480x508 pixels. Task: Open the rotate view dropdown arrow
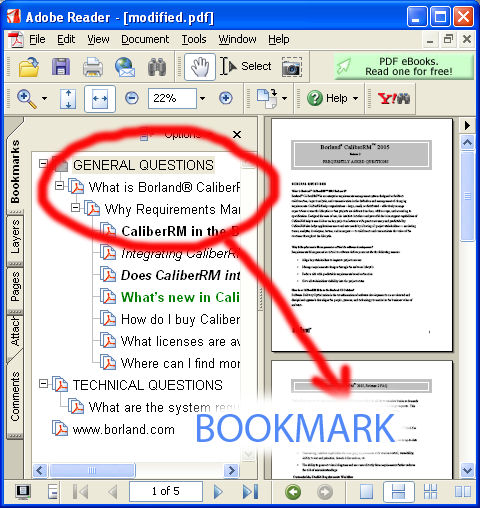pos(284,98)
